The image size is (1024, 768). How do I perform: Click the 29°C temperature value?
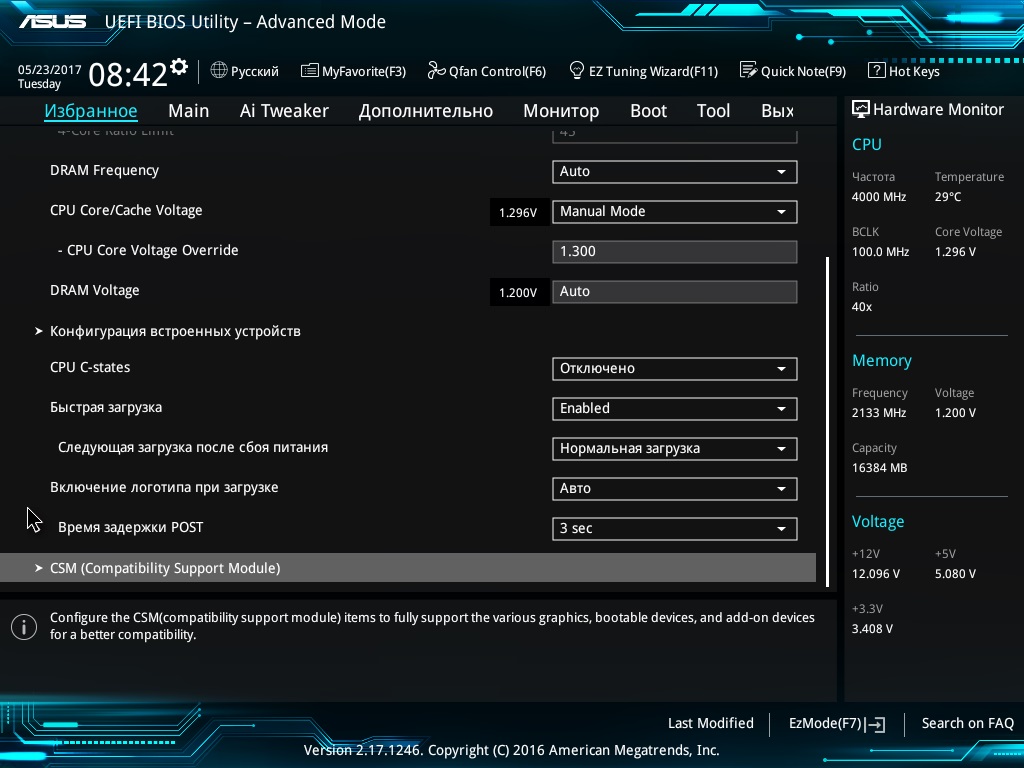tap(948, 197)
